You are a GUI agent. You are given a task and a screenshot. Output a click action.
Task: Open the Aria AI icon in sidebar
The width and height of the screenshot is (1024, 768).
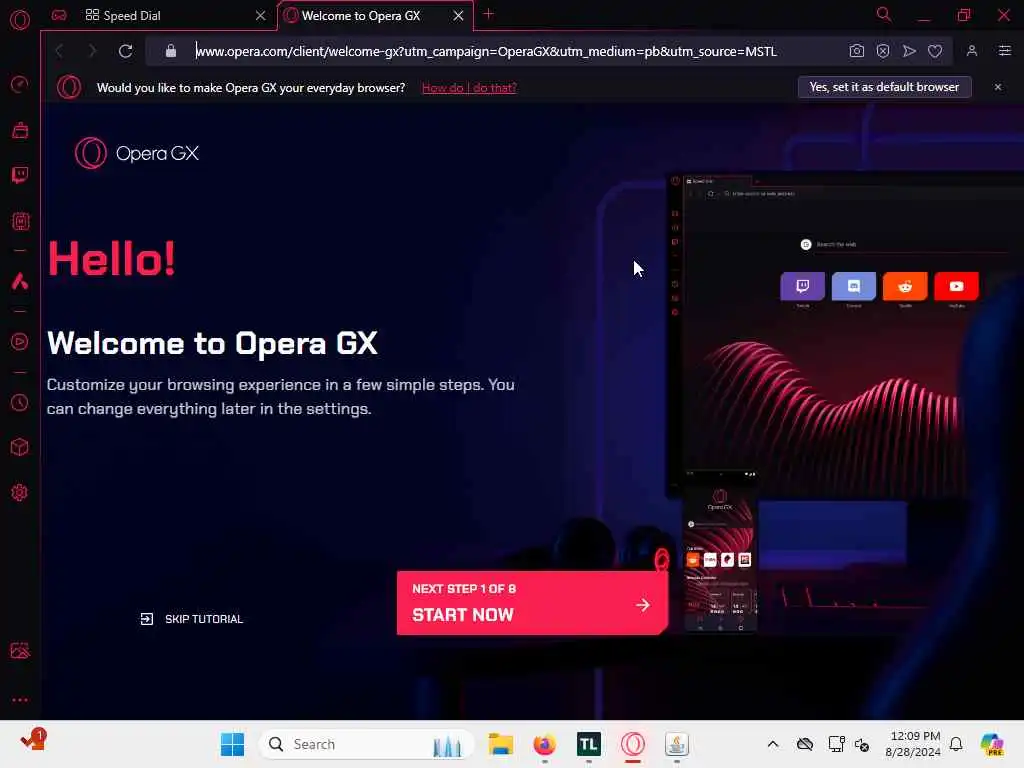[20, 281]
